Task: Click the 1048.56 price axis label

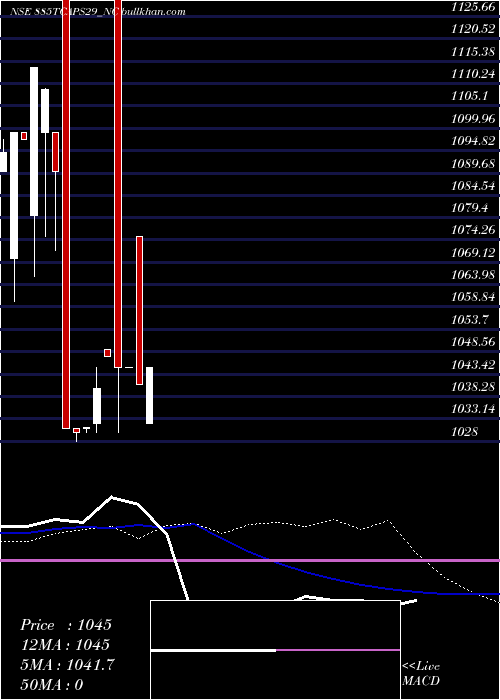Action: pos(472,342)
